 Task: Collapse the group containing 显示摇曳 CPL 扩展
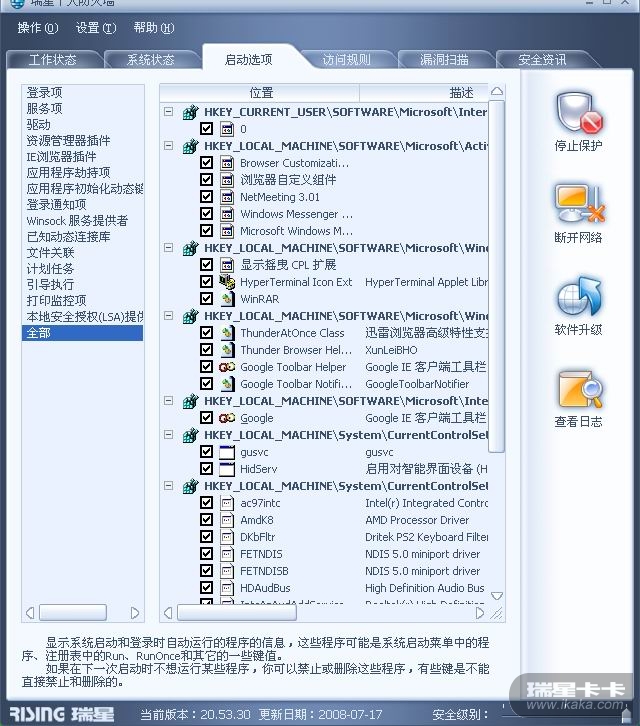coord(169,248)
